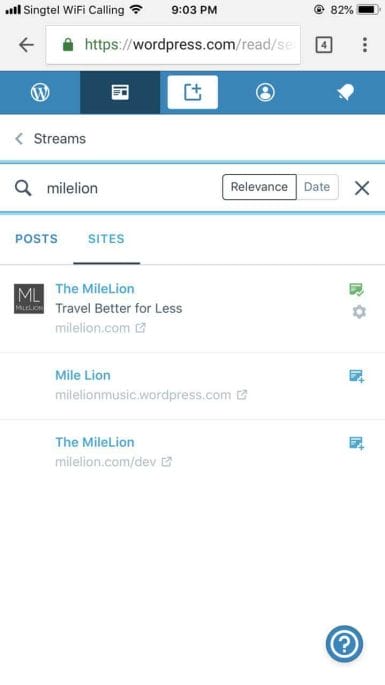Open the Mile Lion site title
This screenshot has height=685, width=385.
click(x=83, y=375)
